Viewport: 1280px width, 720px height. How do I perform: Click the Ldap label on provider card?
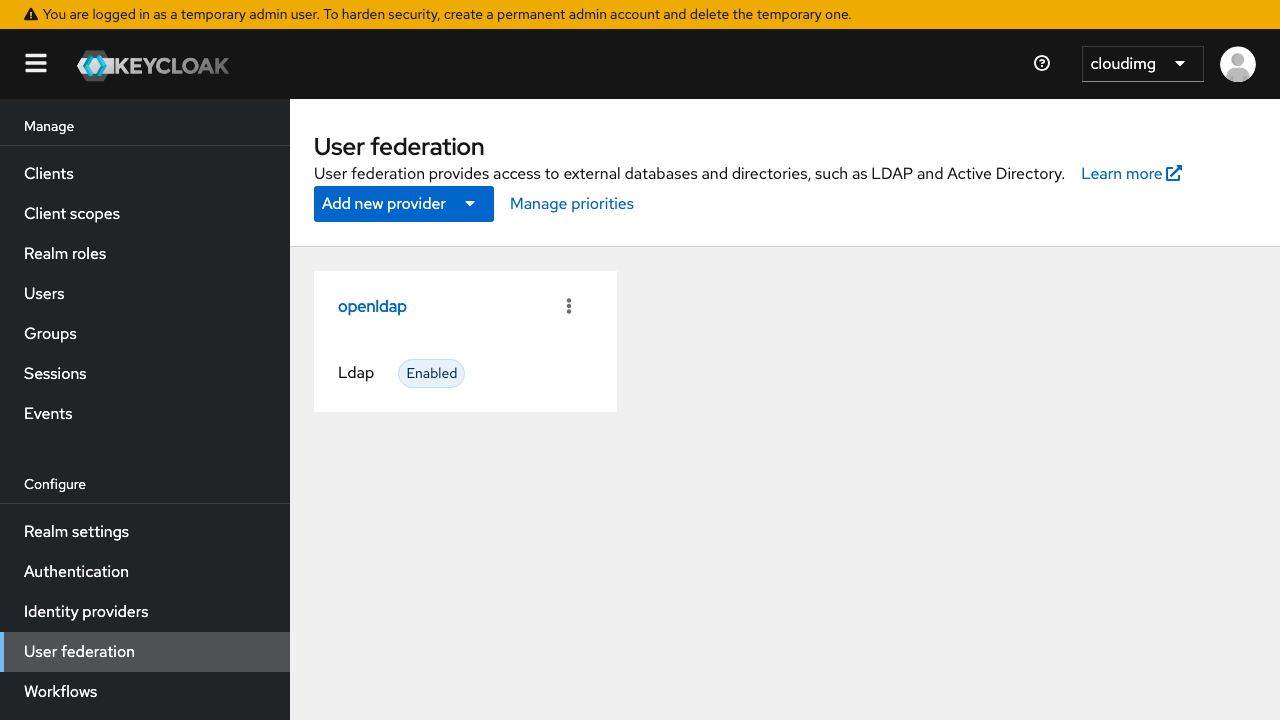pyautogui.click(x=356, y=373)
